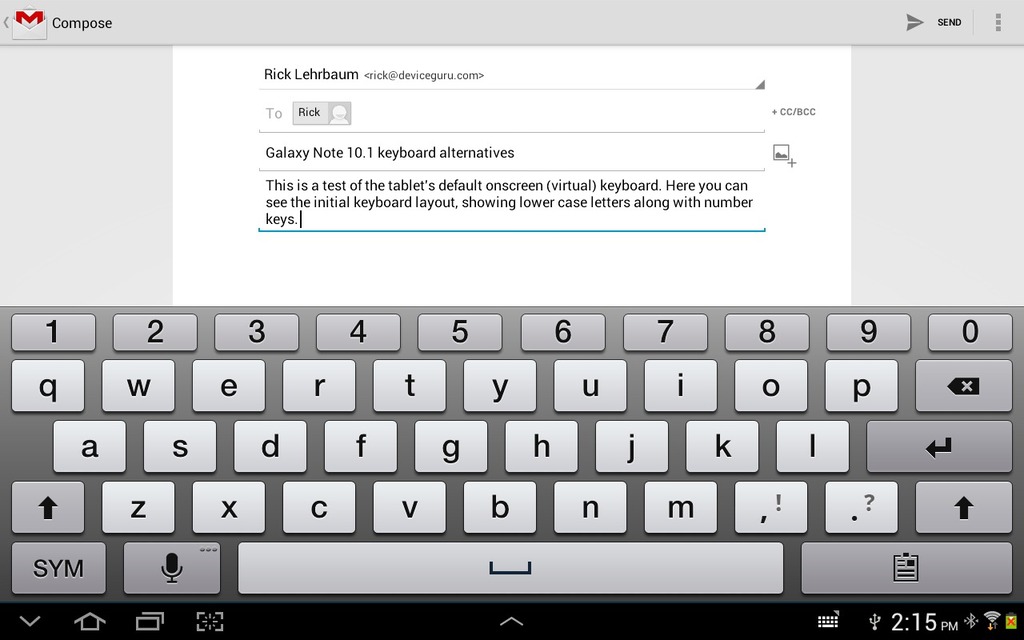Attach a picture using the image icon

coord(784,155)
